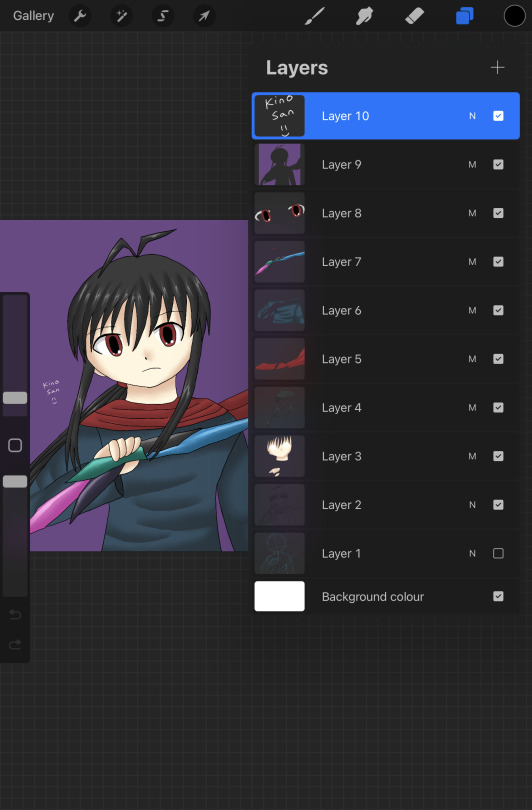Toggle visibility of Layer 7
532x810 pixels.
tap(498, 261)
